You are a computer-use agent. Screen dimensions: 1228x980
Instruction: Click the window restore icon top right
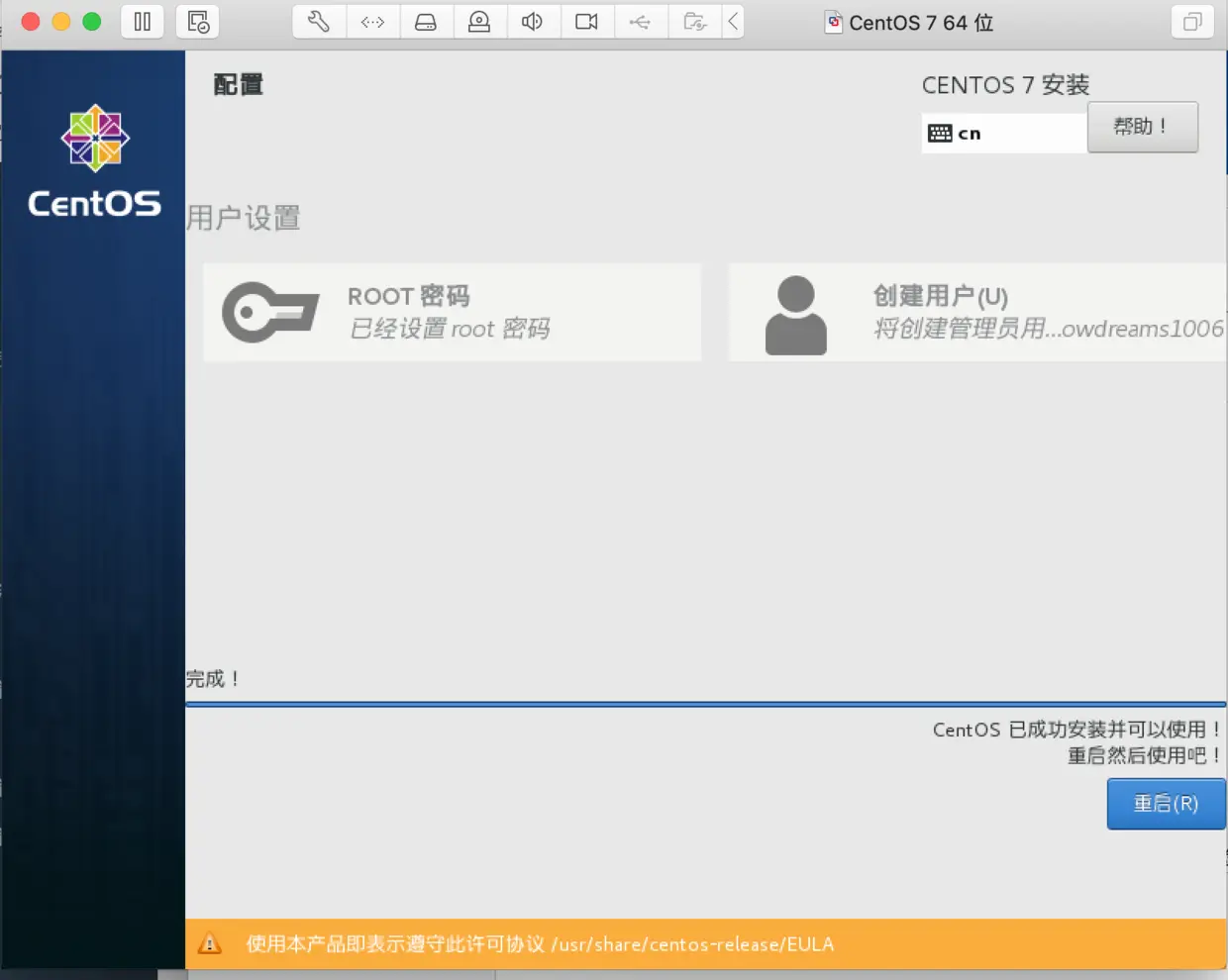[1191, 21]
